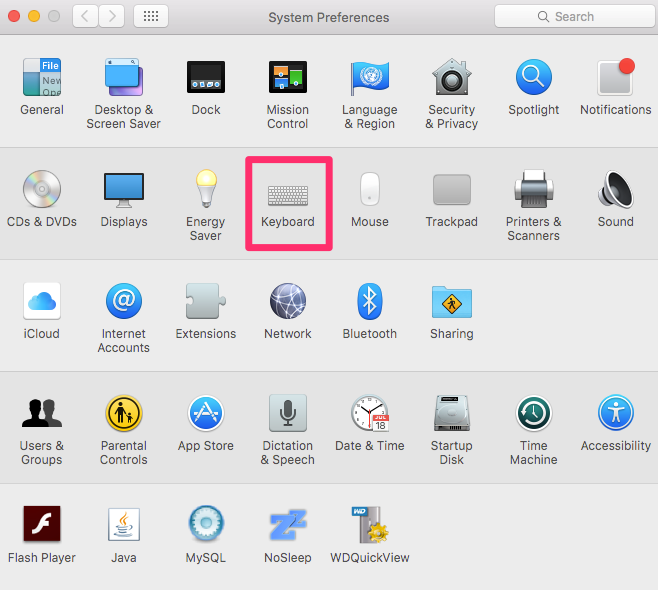Go forward with the right arrow button

point(112,16)
